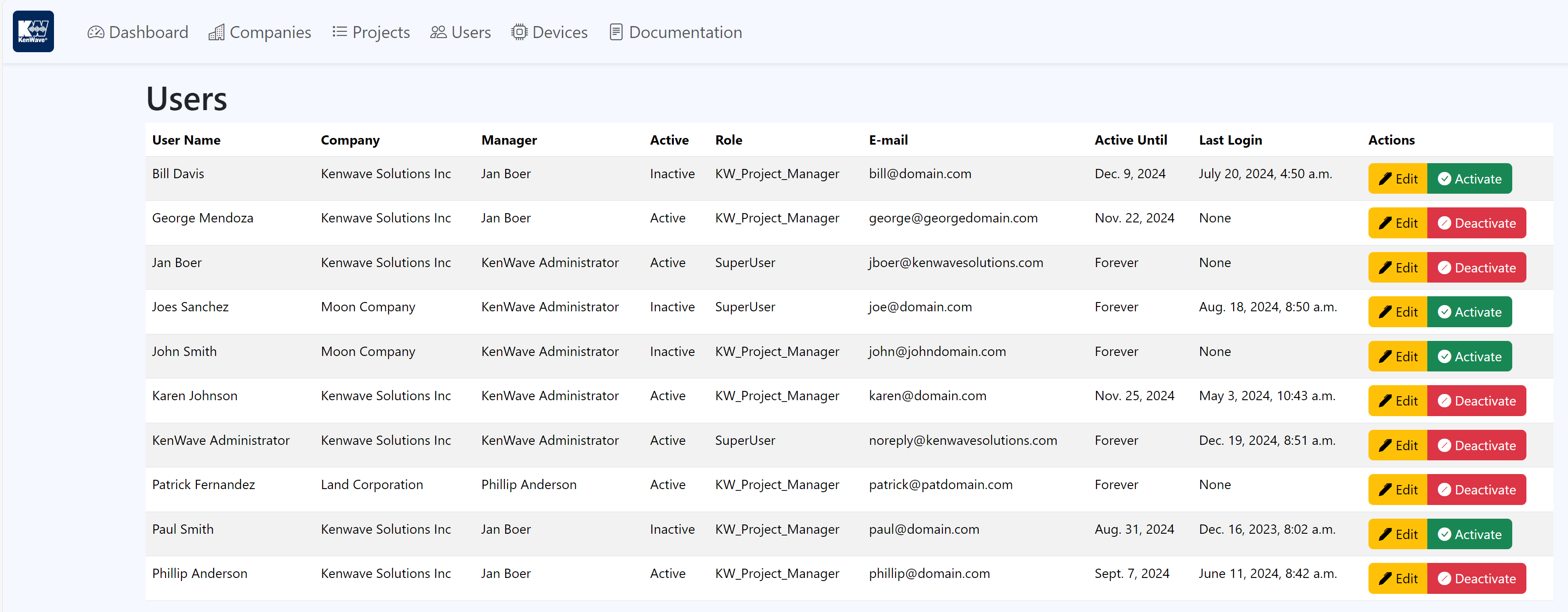Click the KenWave logo icon

point(33,31)
